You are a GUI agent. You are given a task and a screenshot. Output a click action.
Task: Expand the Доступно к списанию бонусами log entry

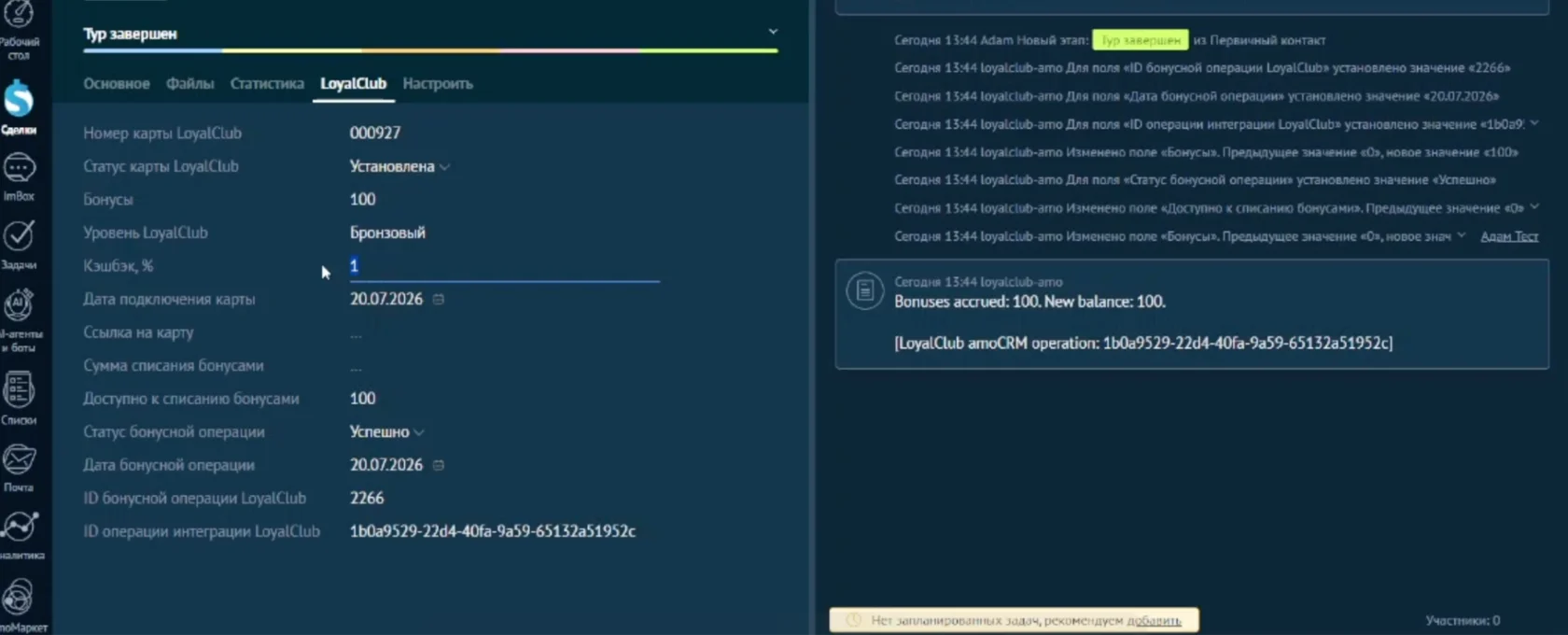[x=1534, y=207]
